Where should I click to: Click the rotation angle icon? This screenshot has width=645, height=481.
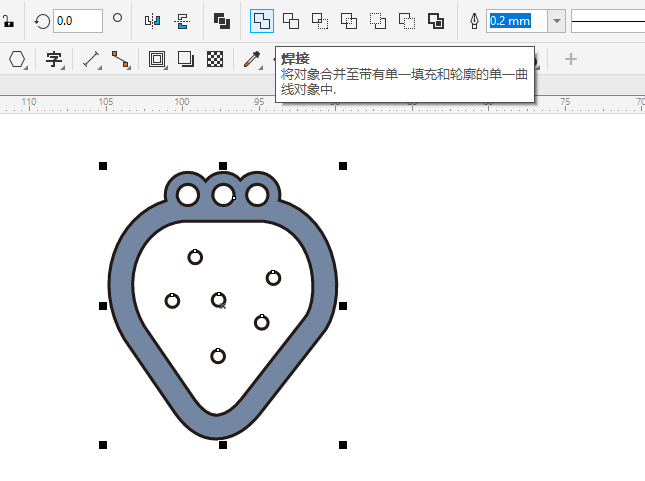tap(42, 21)
